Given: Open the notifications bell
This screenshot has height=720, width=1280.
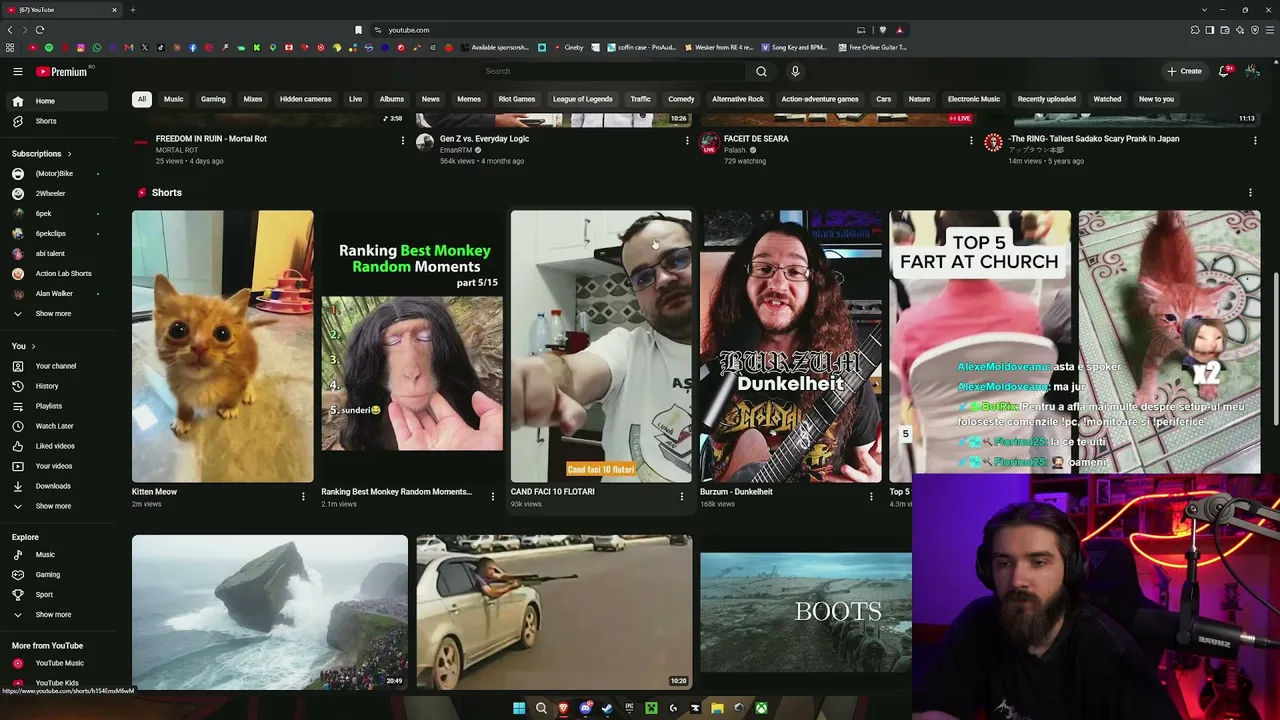Looking at the screenshot, I should coord(1224,71).
